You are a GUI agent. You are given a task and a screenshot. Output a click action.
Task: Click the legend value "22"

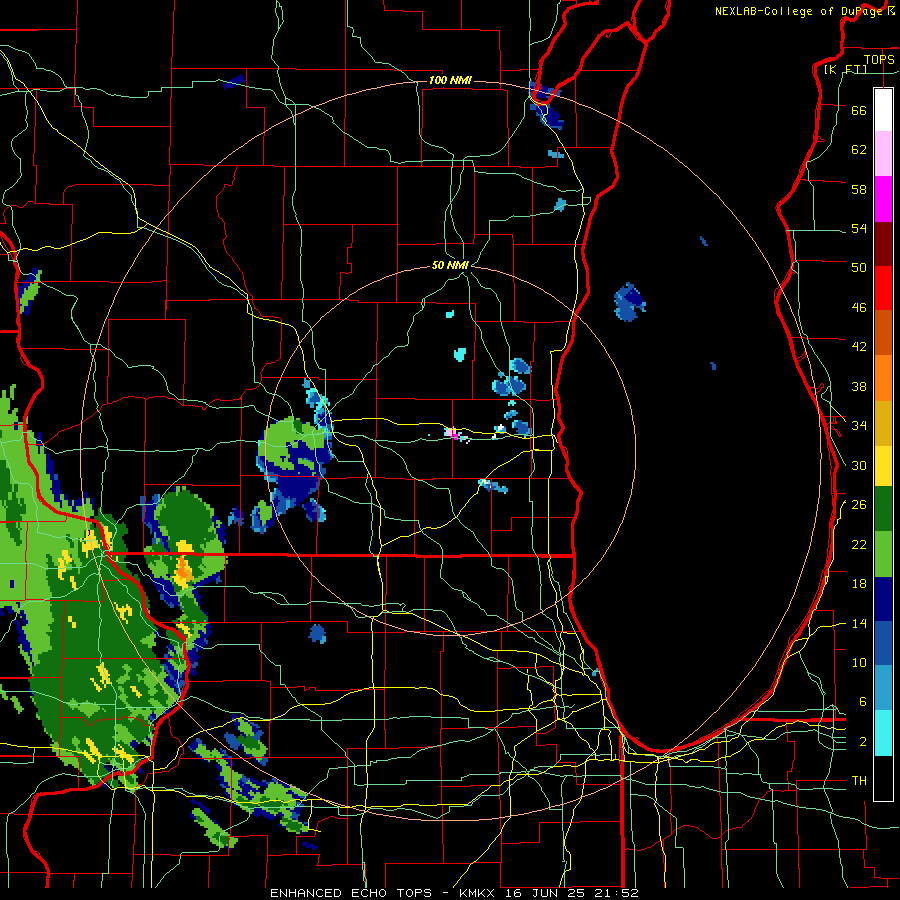click(859, 545)
